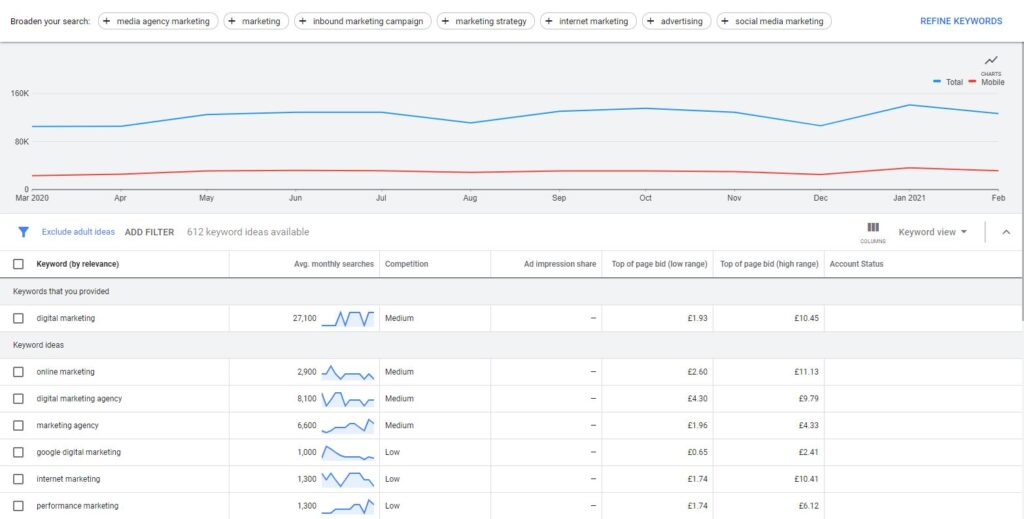This screenshot has height=519, width=1024.
Task: Click trend sparkline for 'performance marketing'
Action: coord(348,505)
